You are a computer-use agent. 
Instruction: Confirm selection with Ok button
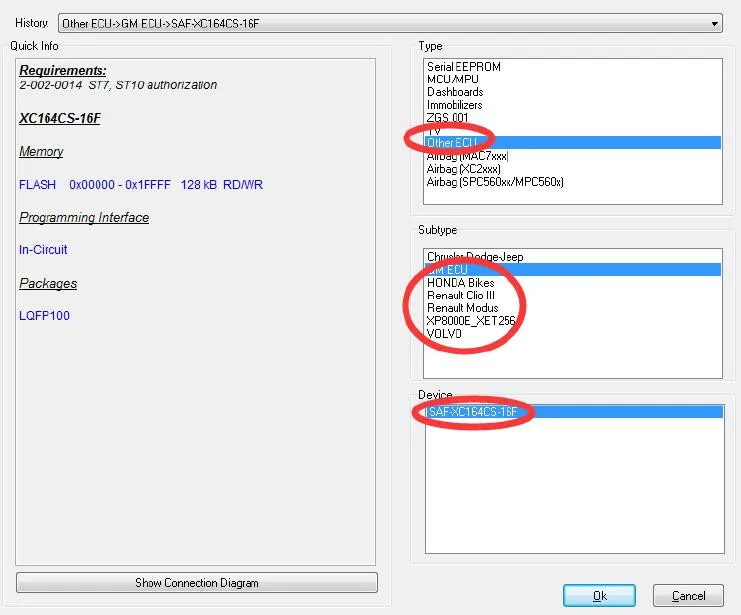pyautogui.click(x=599, y=596)
